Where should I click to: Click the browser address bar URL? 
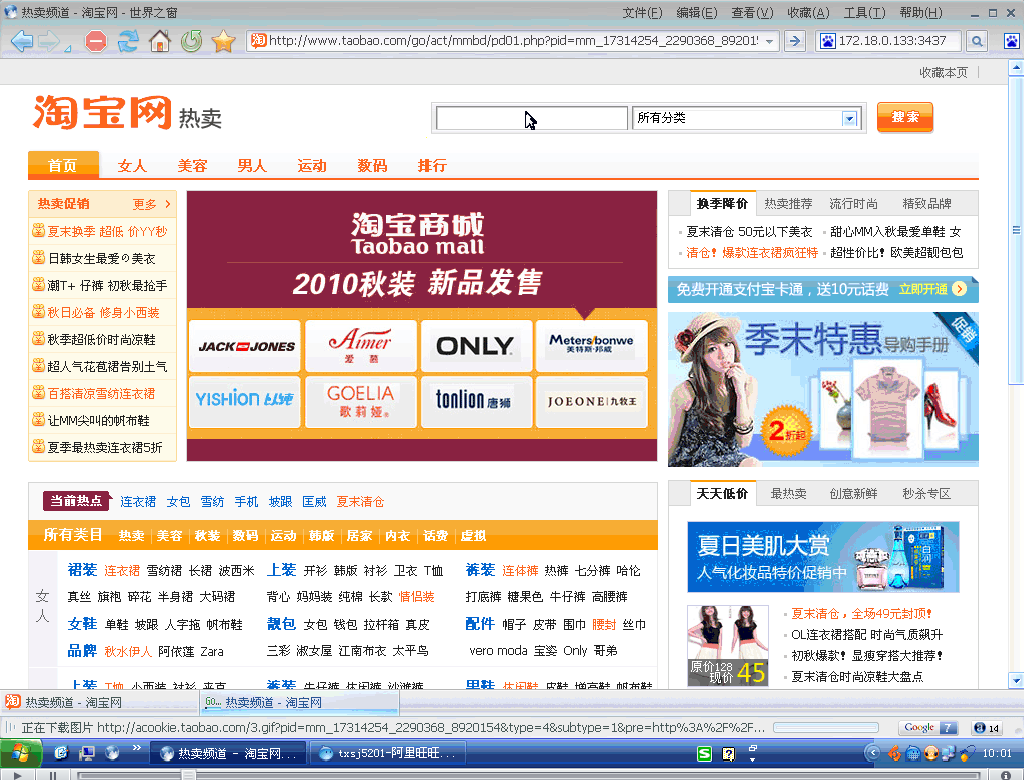[x=513, y=41]
